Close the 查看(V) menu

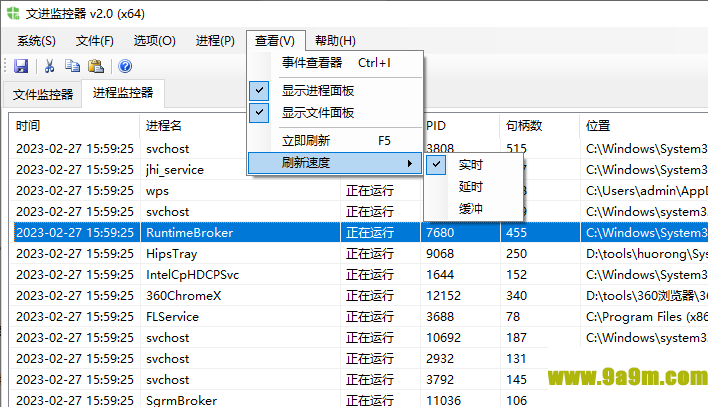click(275, 41)
